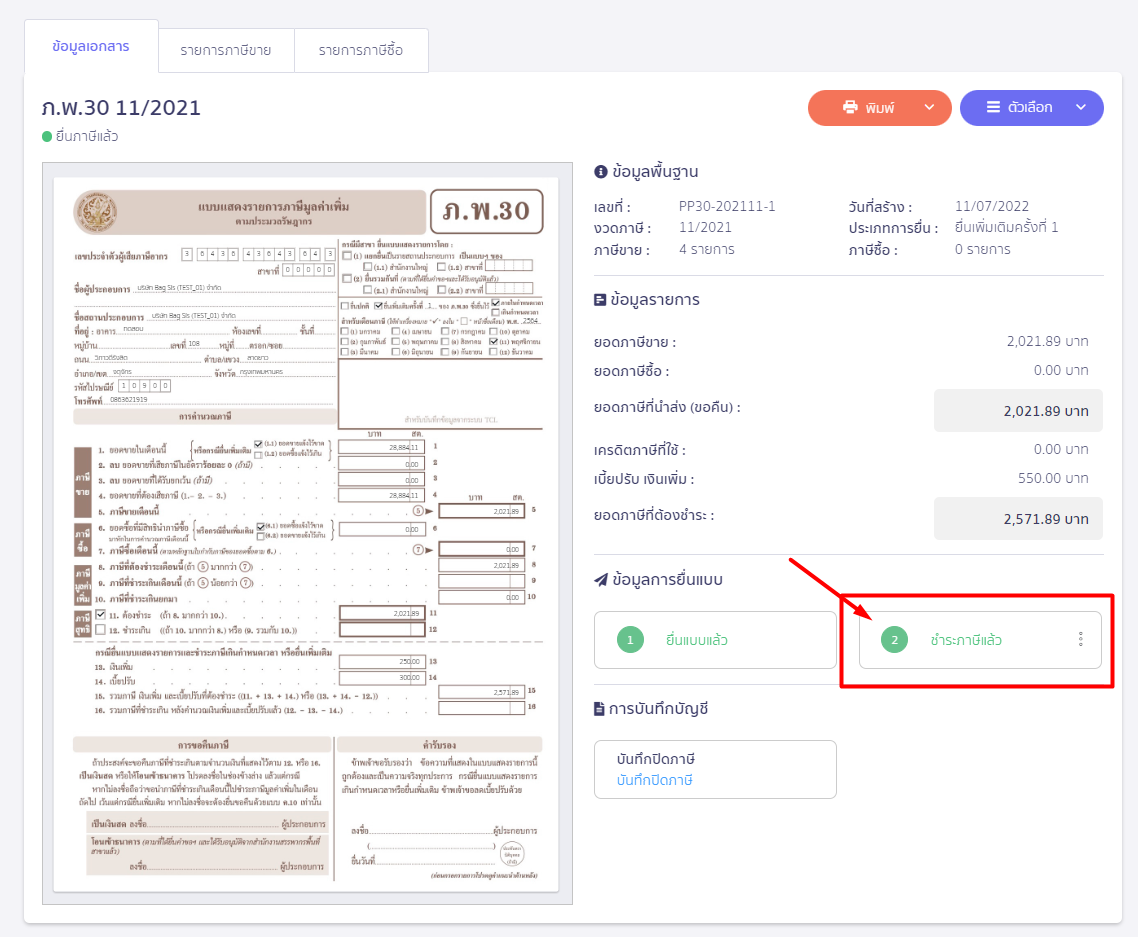Click the ชำระภาษีแล้ว card label
The width and height of the screenshot is (1138, 937).
point(966,640)
